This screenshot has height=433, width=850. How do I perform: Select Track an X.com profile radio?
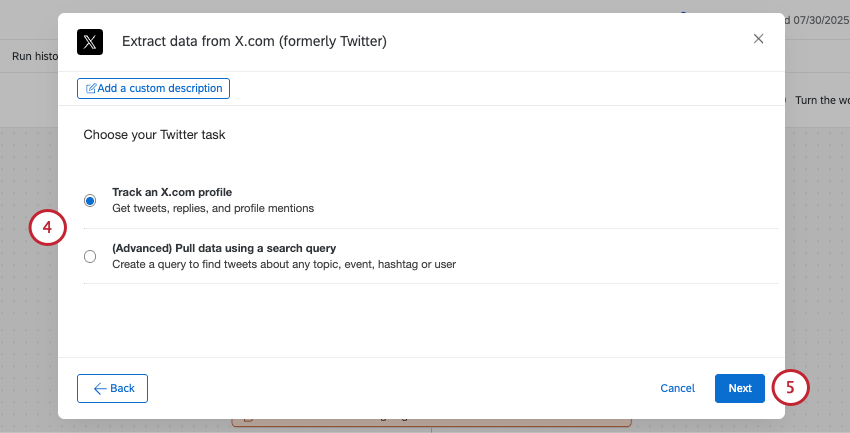click(x=90, y=201)
